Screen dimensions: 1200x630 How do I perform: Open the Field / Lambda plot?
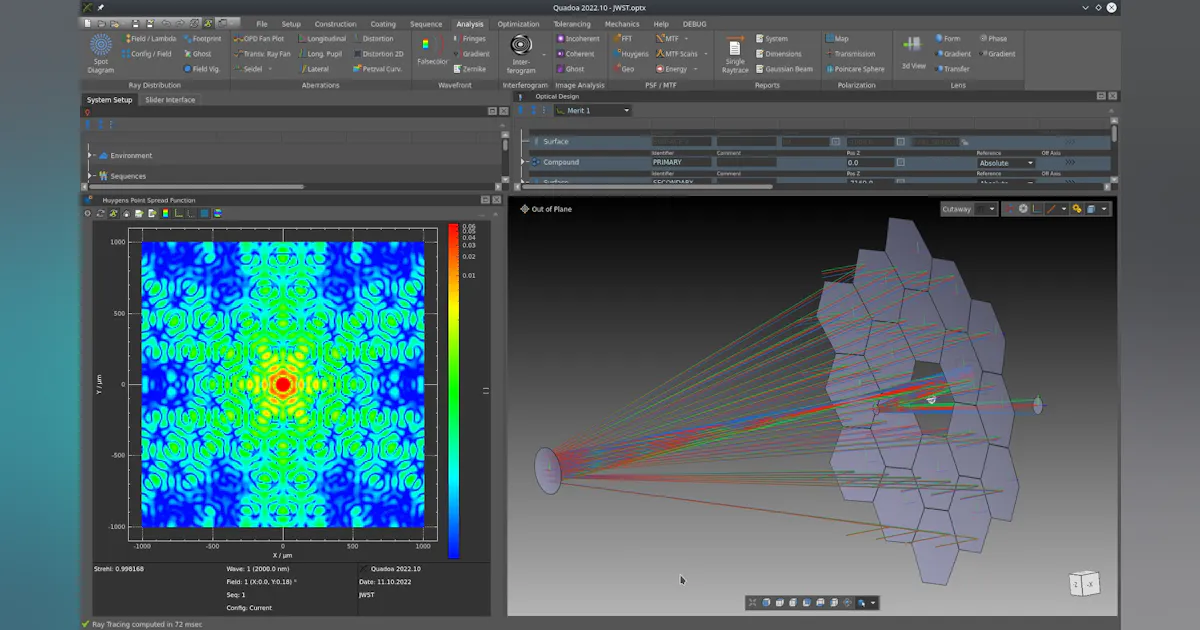click(151, 38)
